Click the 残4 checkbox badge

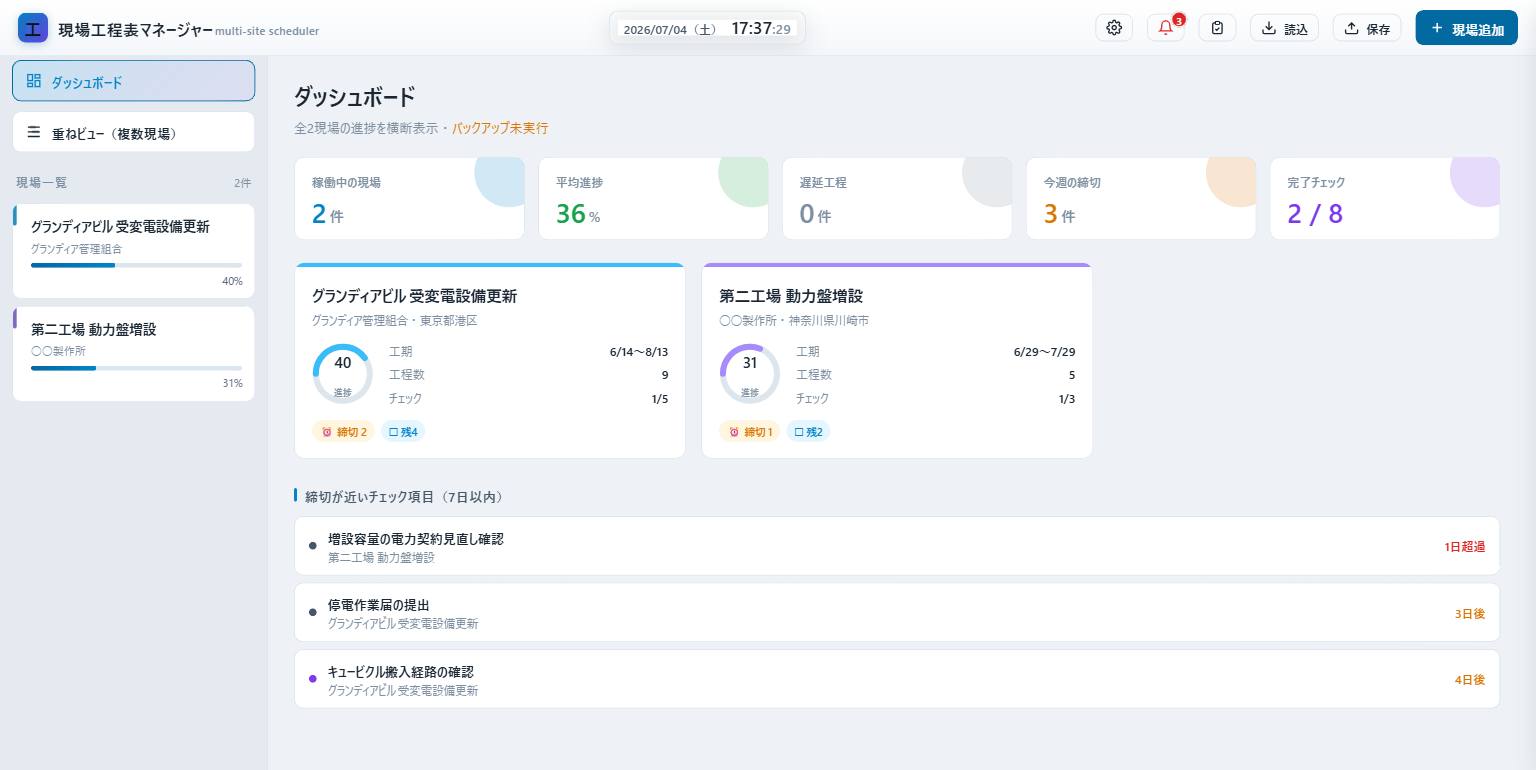click(403, 432)
